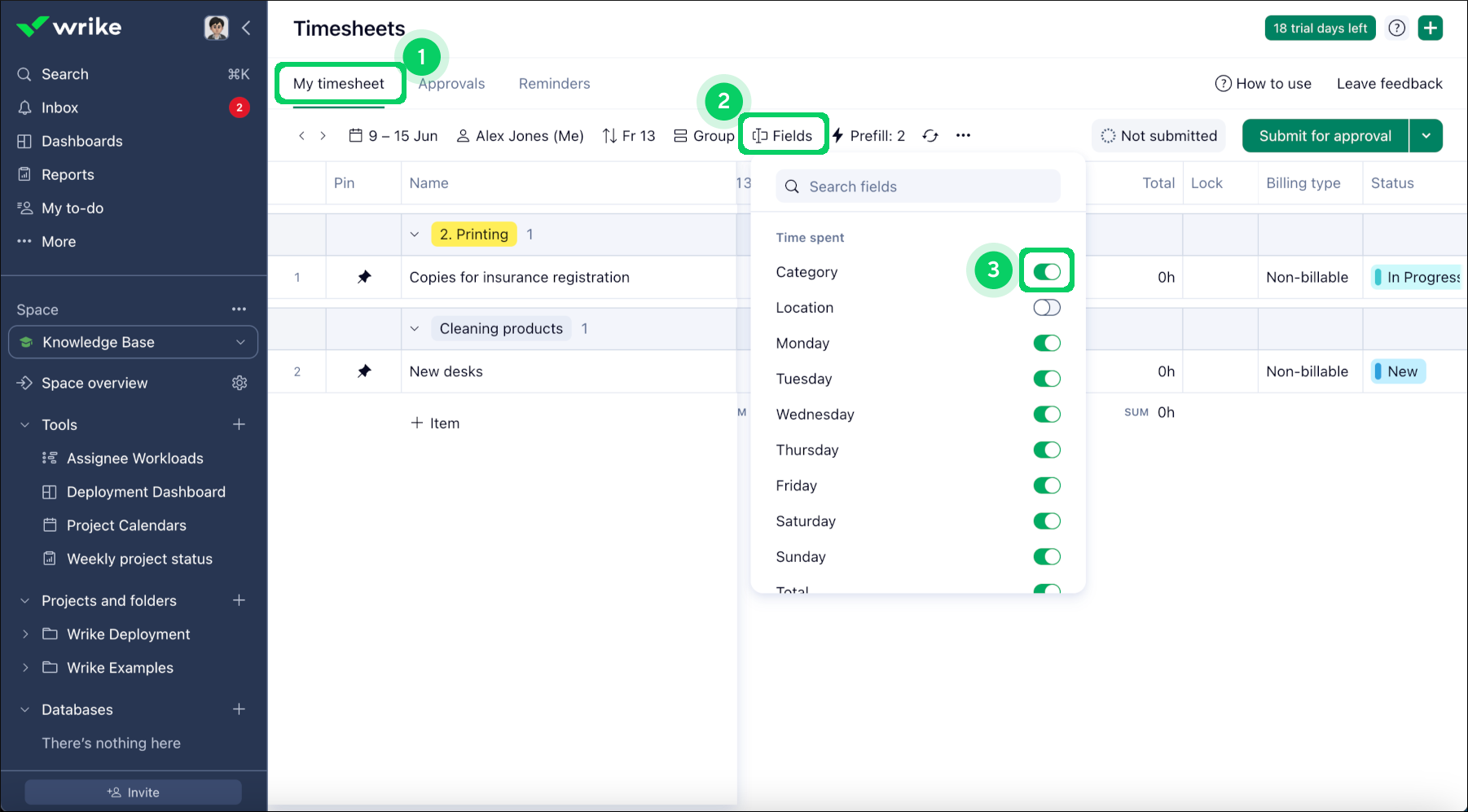Add new tool with Tools plus icon
This screenshot has height=812, width=1468.
239,424
